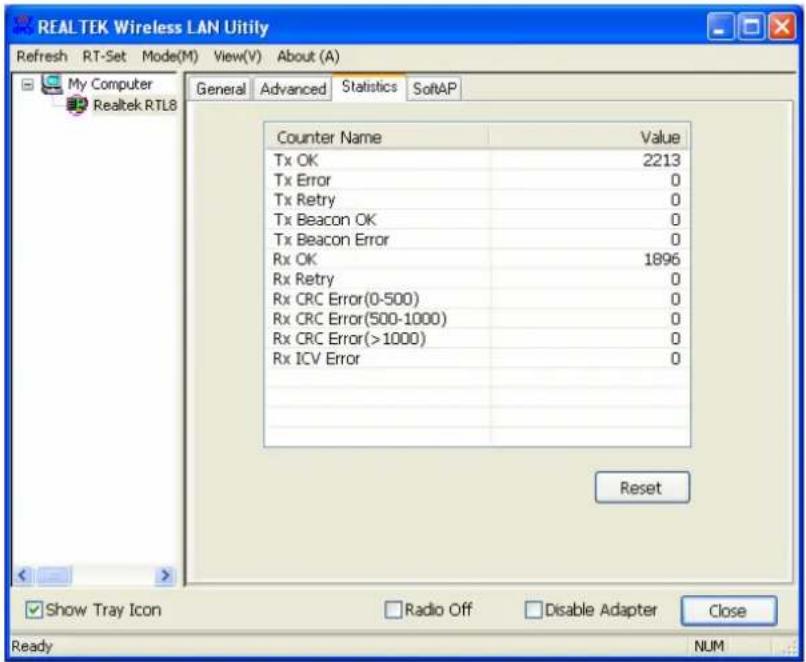
Task: Select the Realtek RTL8 tree item
Action: tap(135, 105)
